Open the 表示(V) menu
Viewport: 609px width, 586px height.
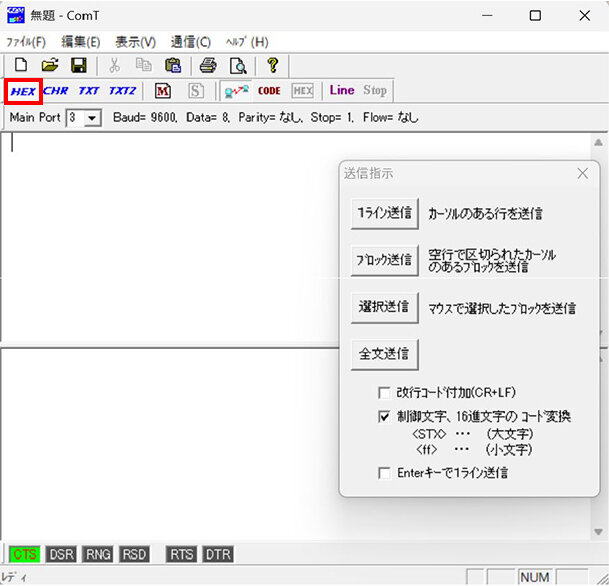pyautogui.click(x=135, y=42)
